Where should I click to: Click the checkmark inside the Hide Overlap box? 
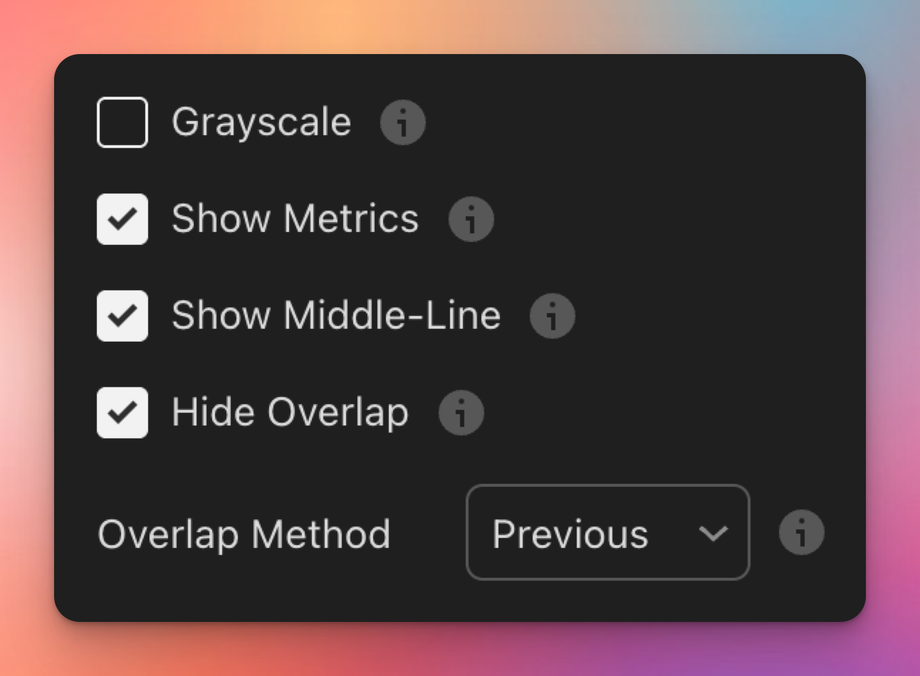(122, 413)
